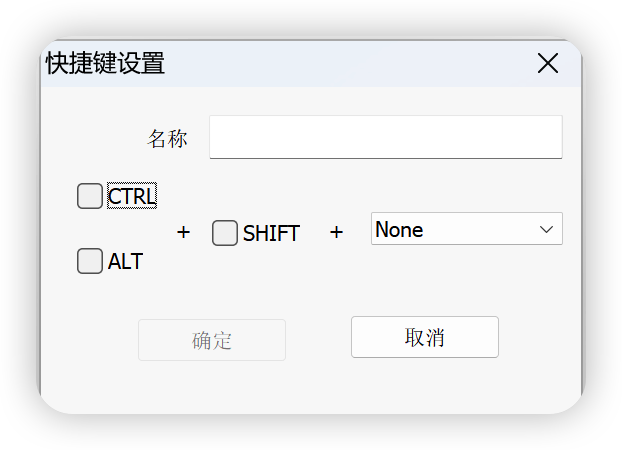Close the 快捷键设置 dialog with X
This screenshot has width=622, height=450.
point(548,63)
